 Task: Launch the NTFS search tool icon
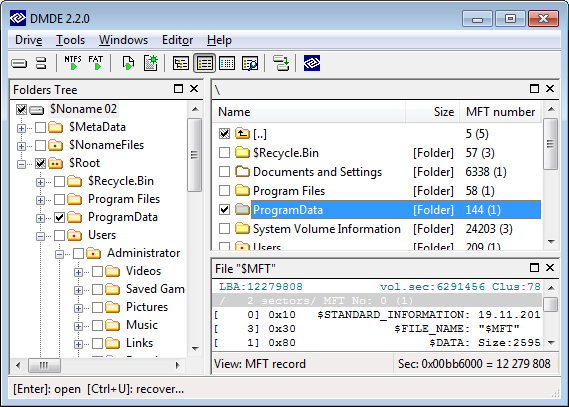point(73,63)
